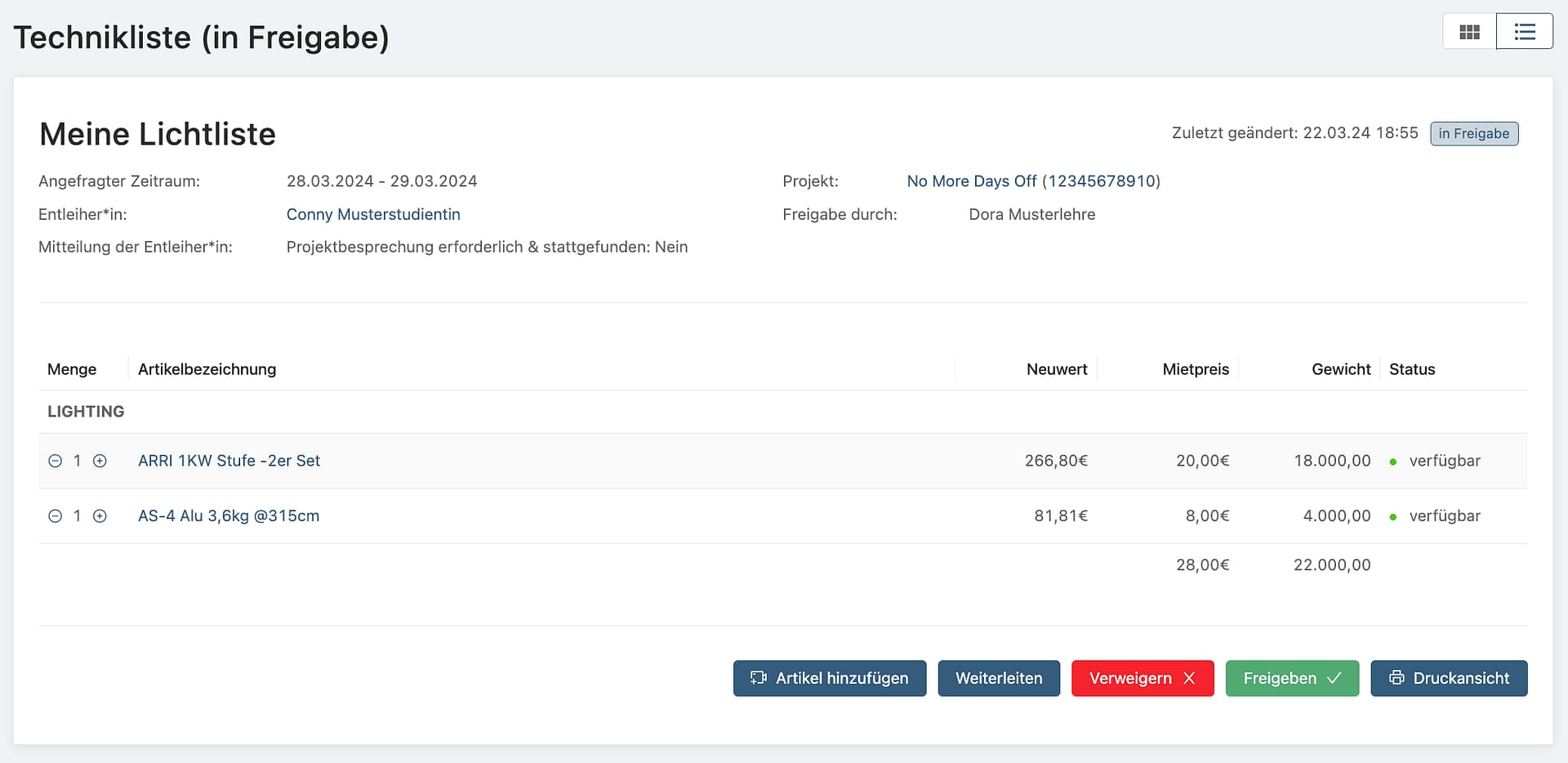Open AS-4 Alu 3,6kg @315cm article

pos(229,516)
